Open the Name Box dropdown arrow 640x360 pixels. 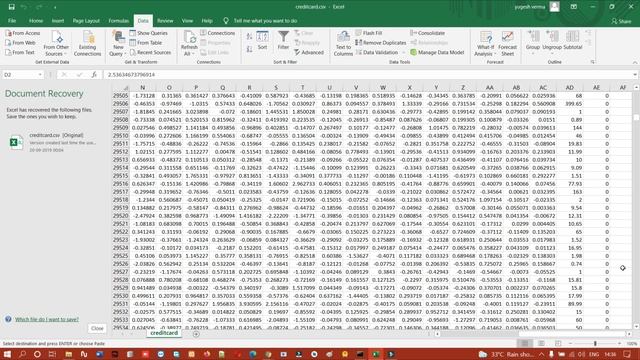click(40, 75)
